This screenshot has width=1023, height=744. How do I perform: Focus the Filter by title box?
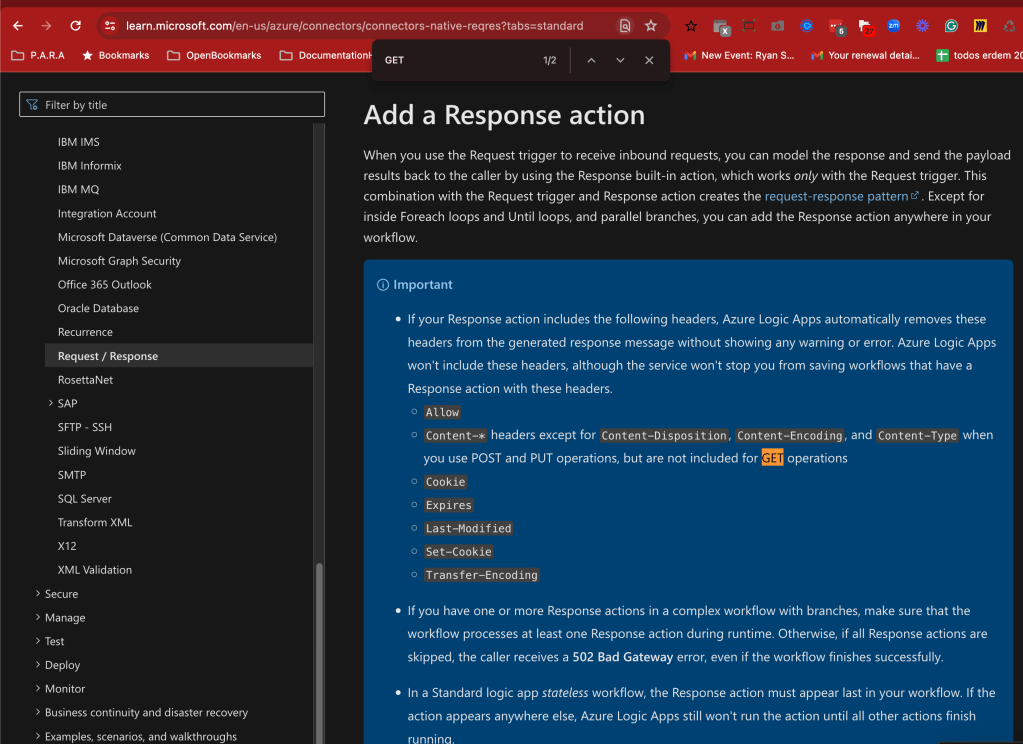172,104
